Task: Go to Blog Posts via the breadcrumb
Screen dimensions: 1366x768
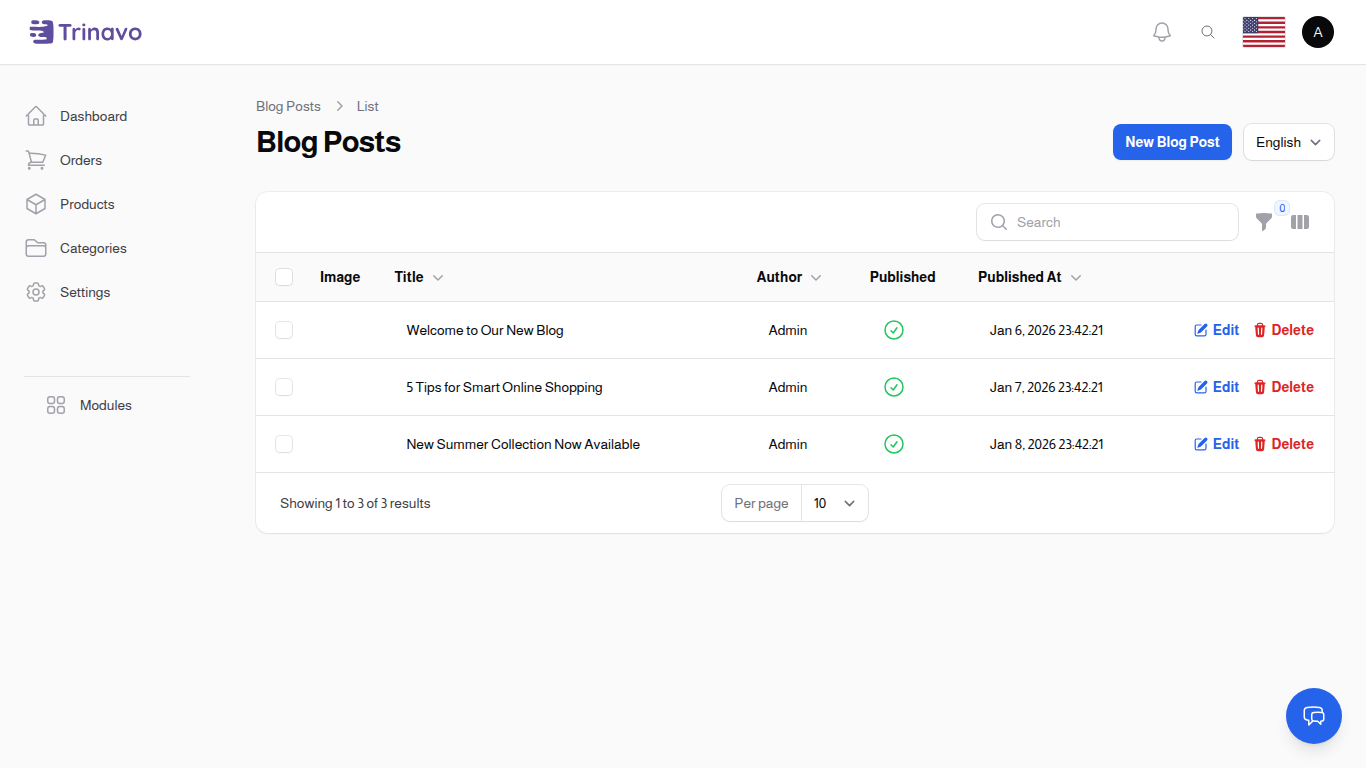Action: tap(288, 106)
